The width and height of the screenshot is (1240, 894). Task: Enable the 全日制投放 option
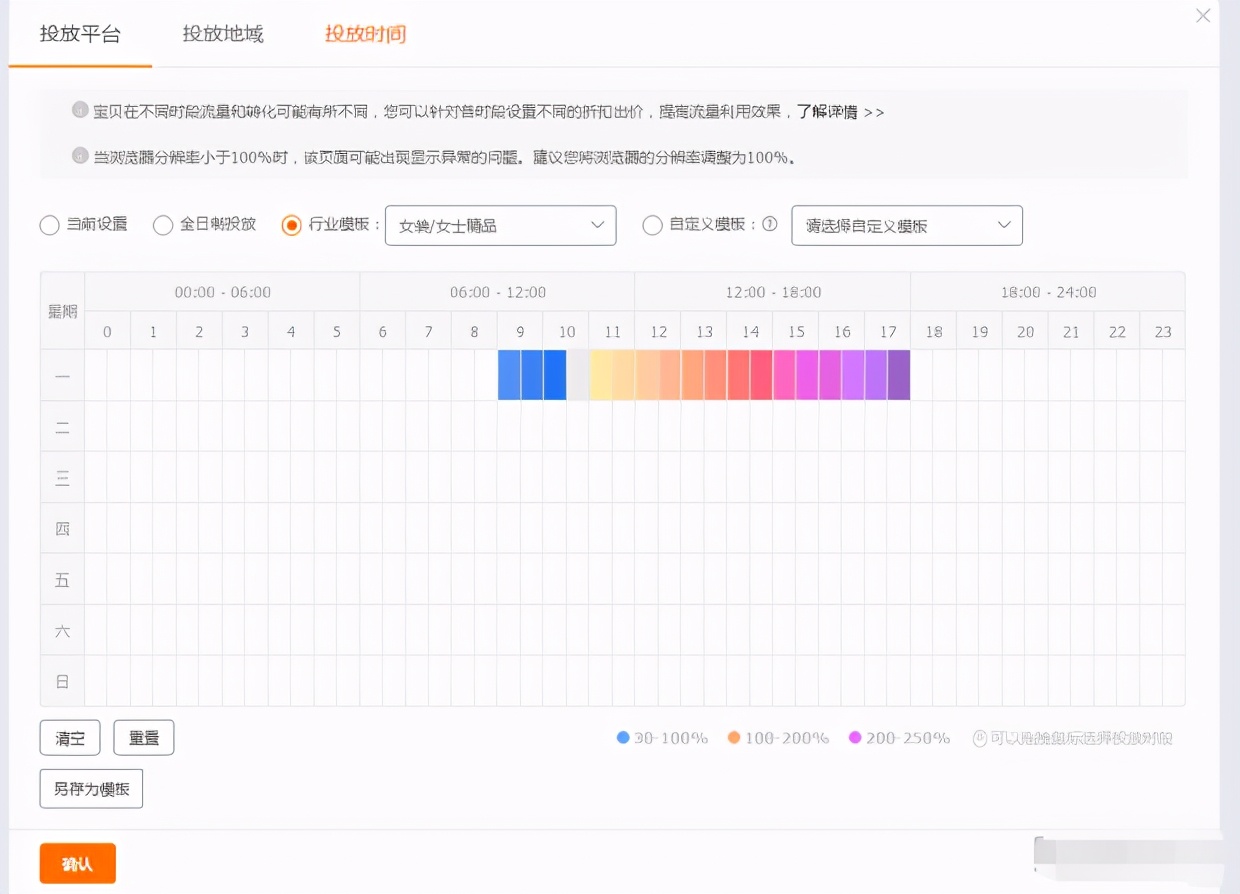162,225
